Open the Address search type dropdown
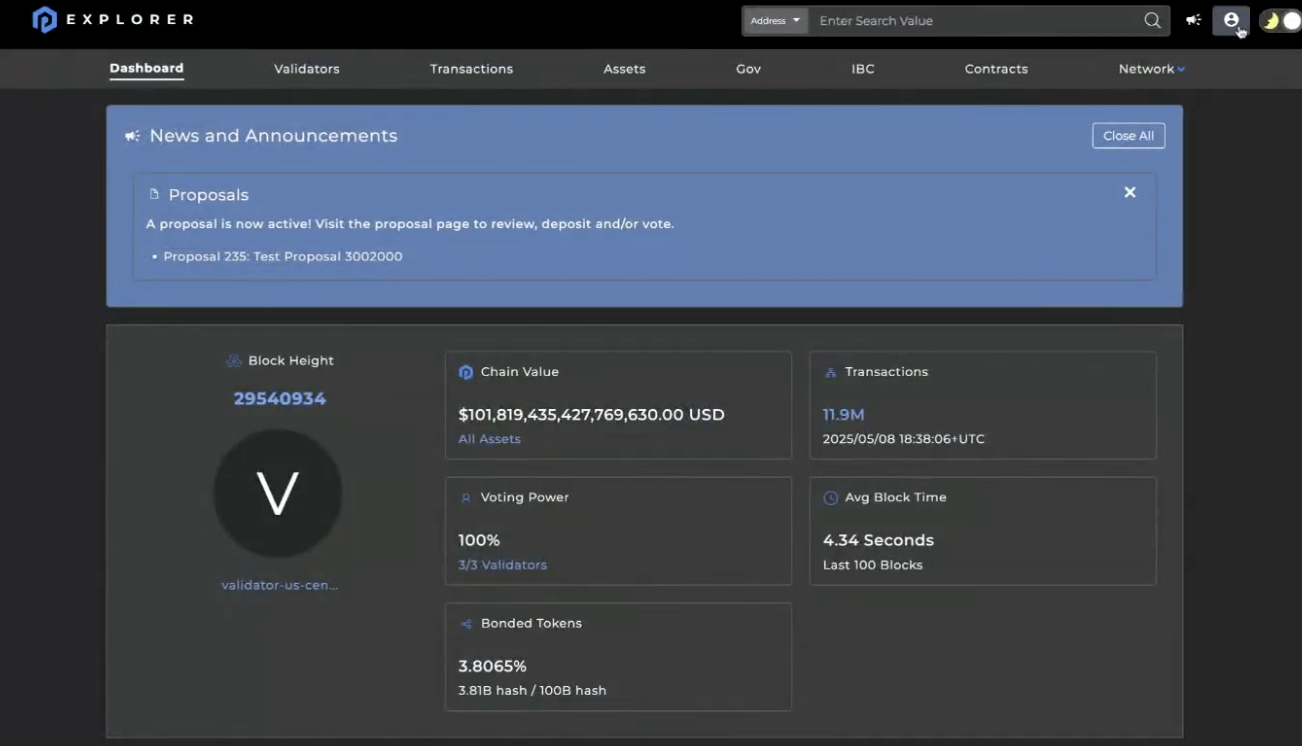This screenshot has width=1302, height=746. point(775,21)
